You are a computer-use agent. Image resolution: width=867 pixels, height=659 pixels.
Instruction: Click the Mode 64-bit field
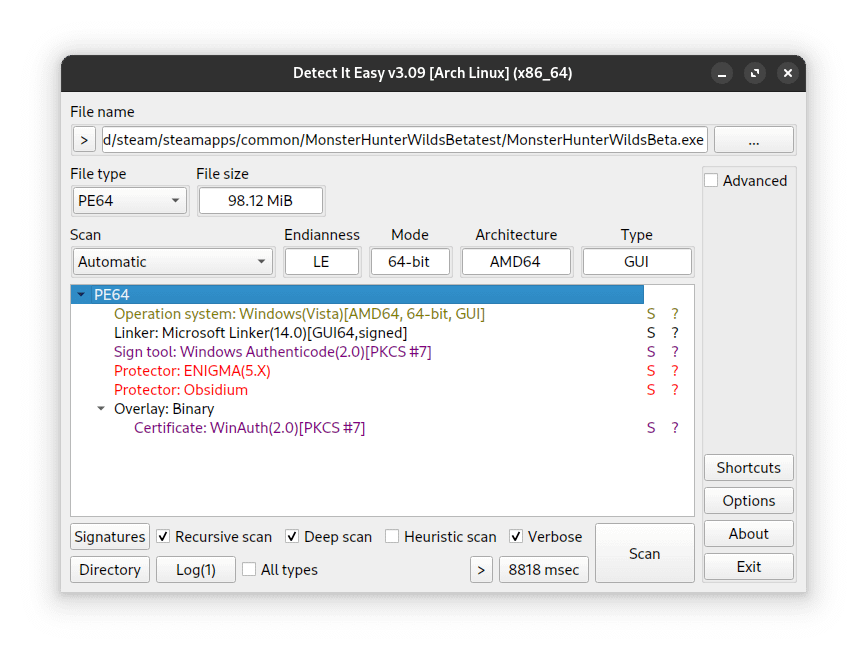(409, 261)
